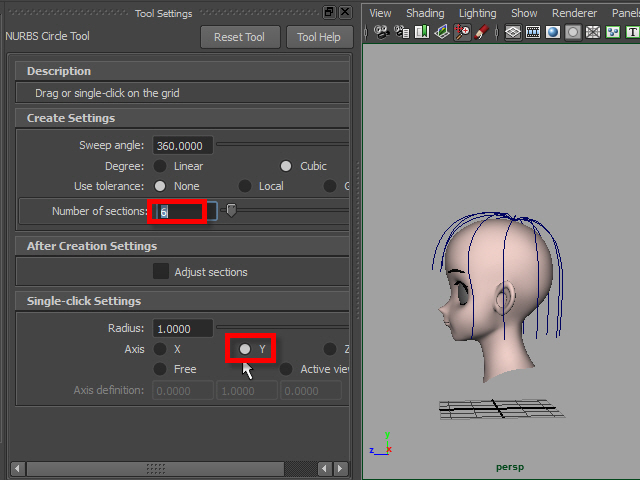Viewport: 640px width, 480px height.
Task: Click the scrollbar rightmost arrow
Action: coord(340,468)
